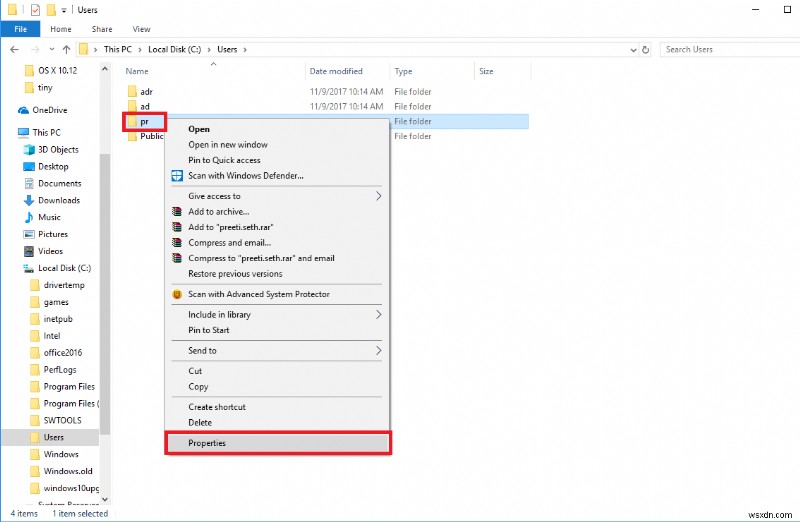Viewport: 800px width, 522px height.
Task: Open the Quick Access Toolbar customize dropdown
Action: pyautogui.click(x=64, y=10)
